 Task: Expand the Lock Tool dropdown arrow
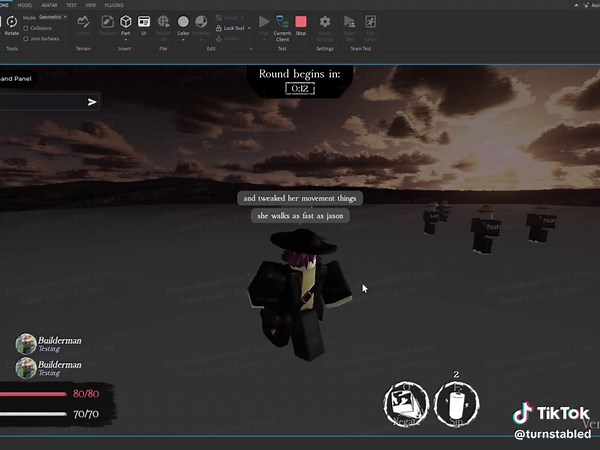249,28
